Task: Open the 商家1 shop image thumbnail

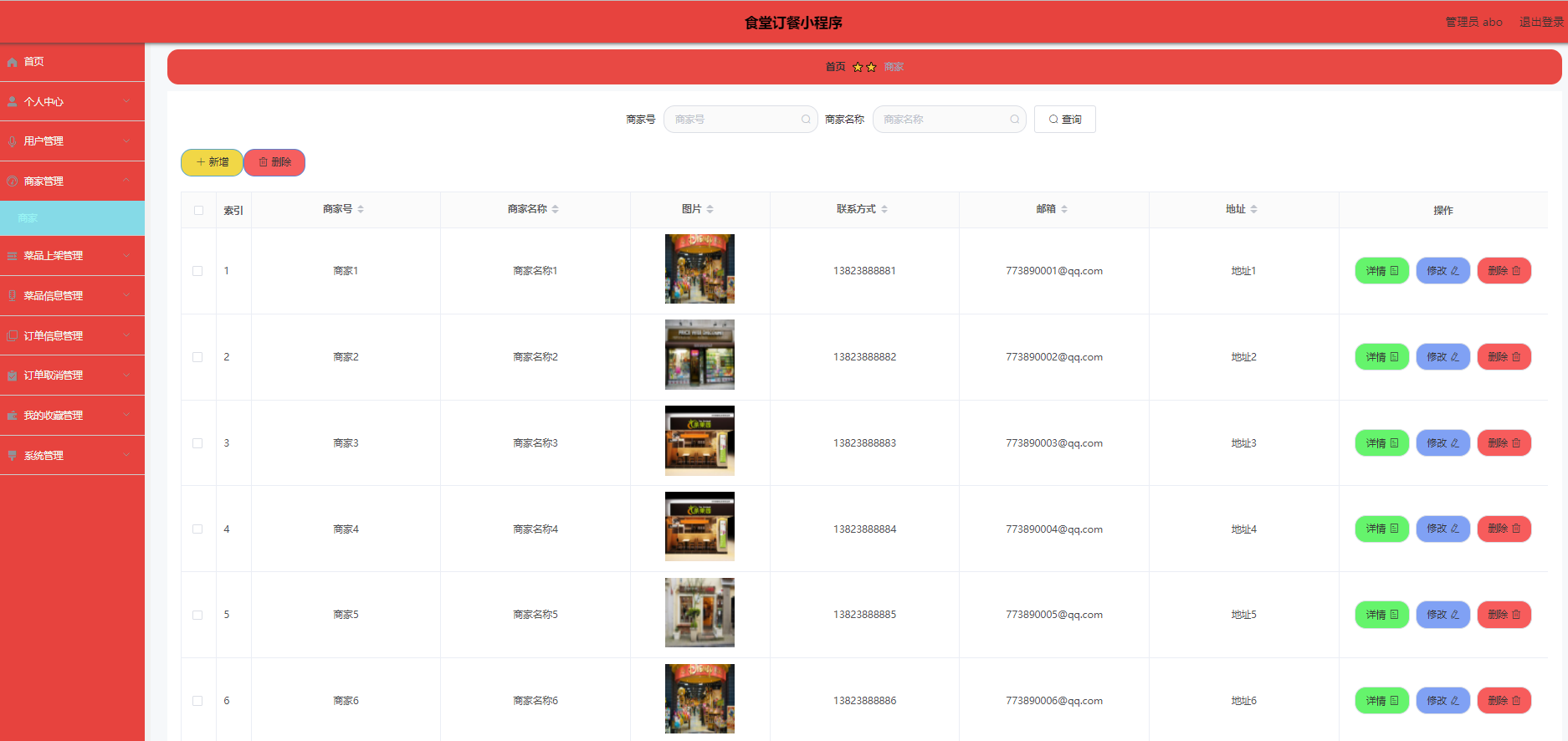Action: pos(699,268)
